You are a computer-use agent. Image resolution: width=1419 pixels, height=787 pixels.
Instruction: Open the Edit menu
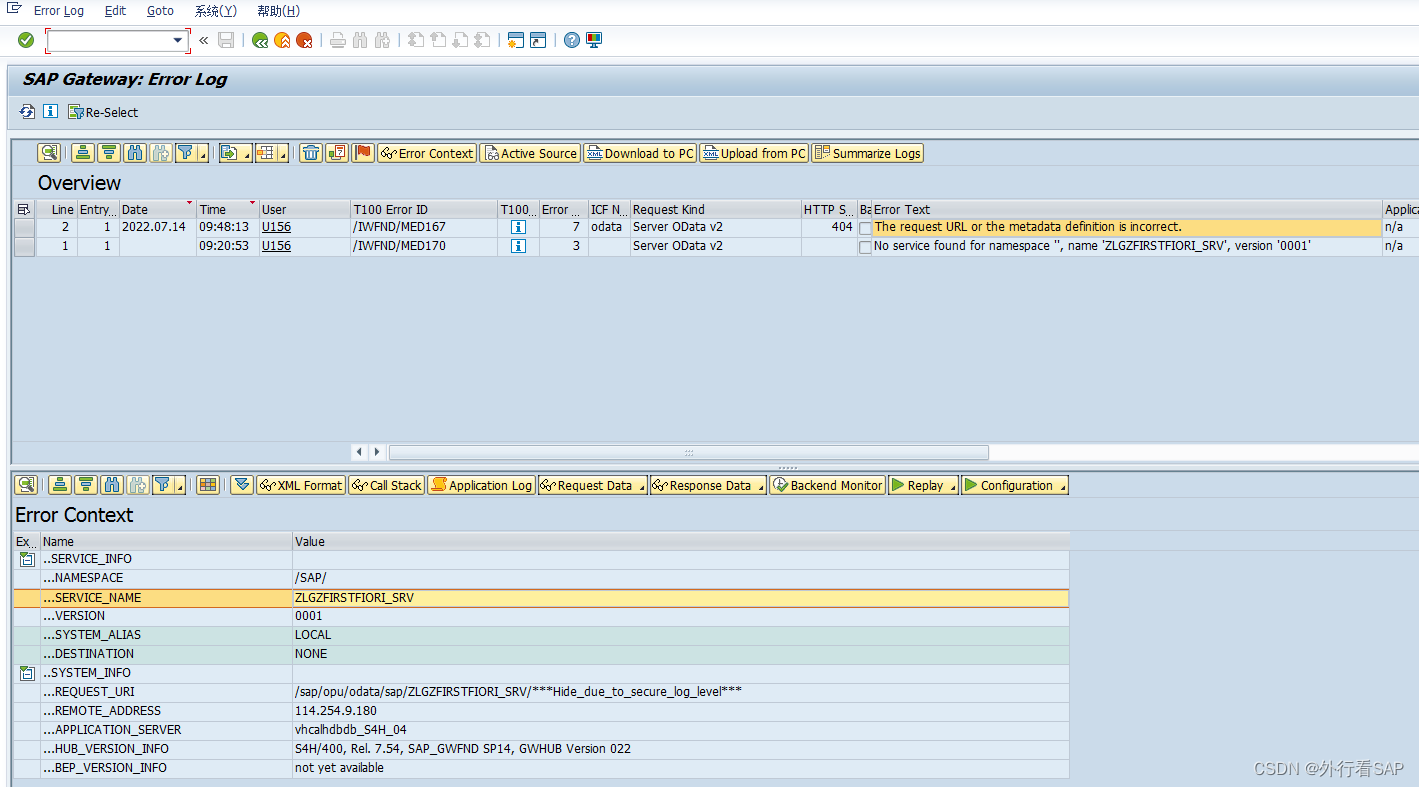(x=115, y=11)
